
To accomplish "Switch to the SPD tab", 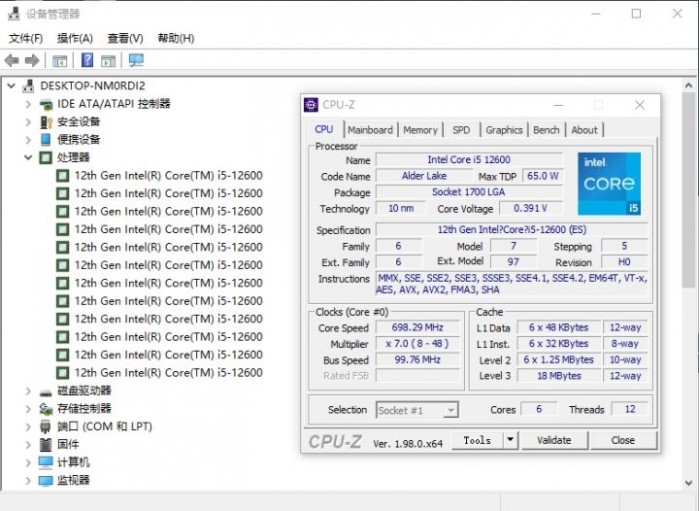I will [461, 130].
